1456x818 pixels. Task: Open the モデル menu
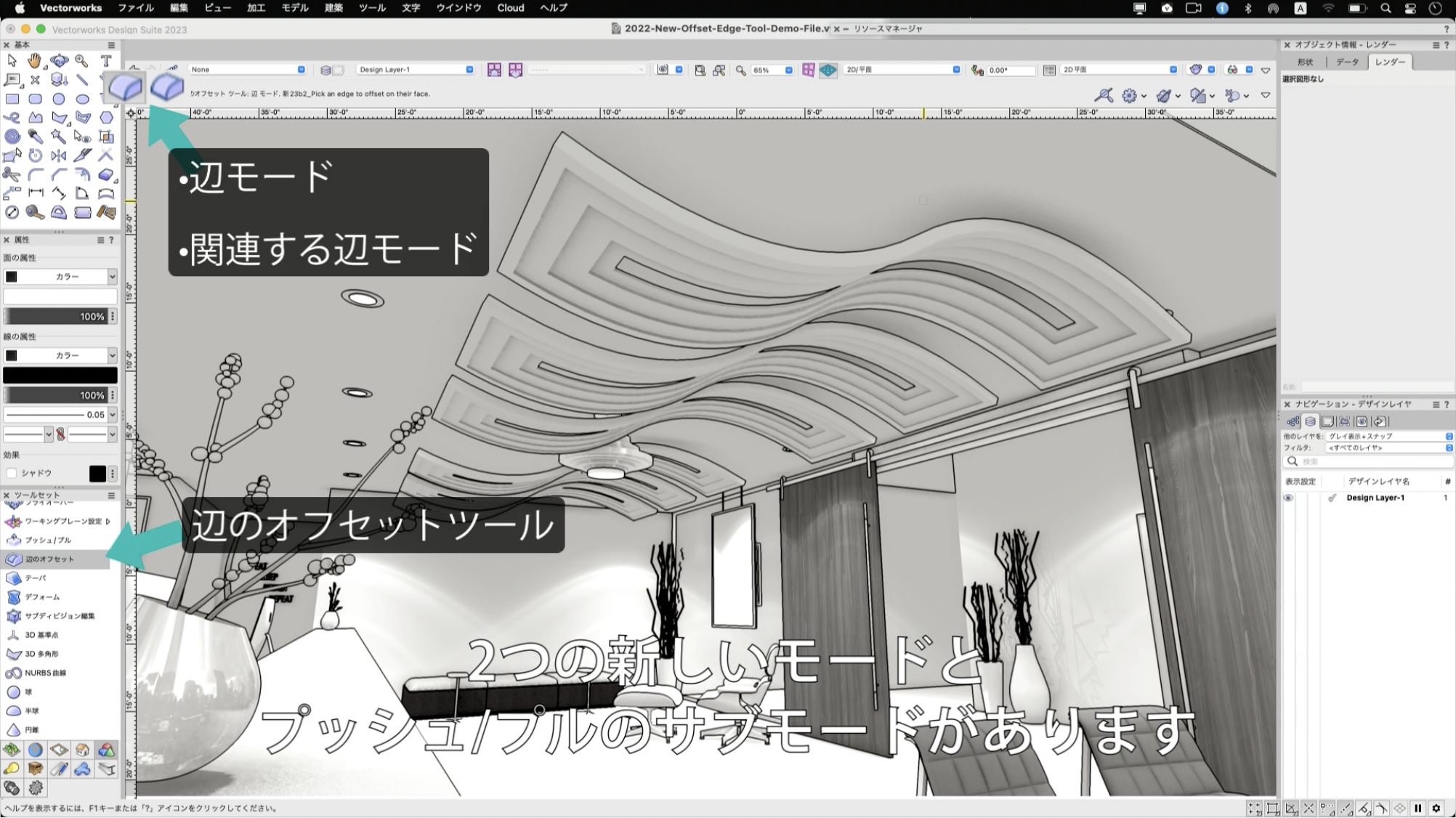(295, 8)
